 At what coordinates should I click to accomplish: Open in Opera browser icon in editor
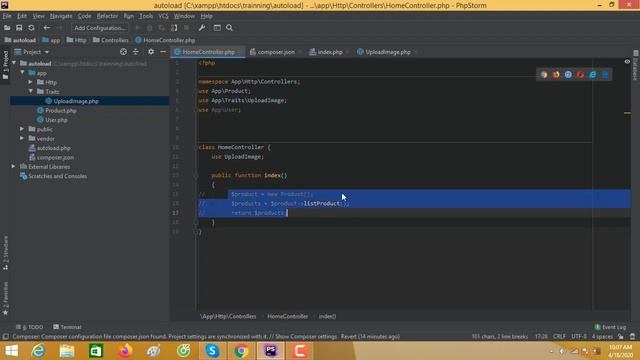[580, 75]
